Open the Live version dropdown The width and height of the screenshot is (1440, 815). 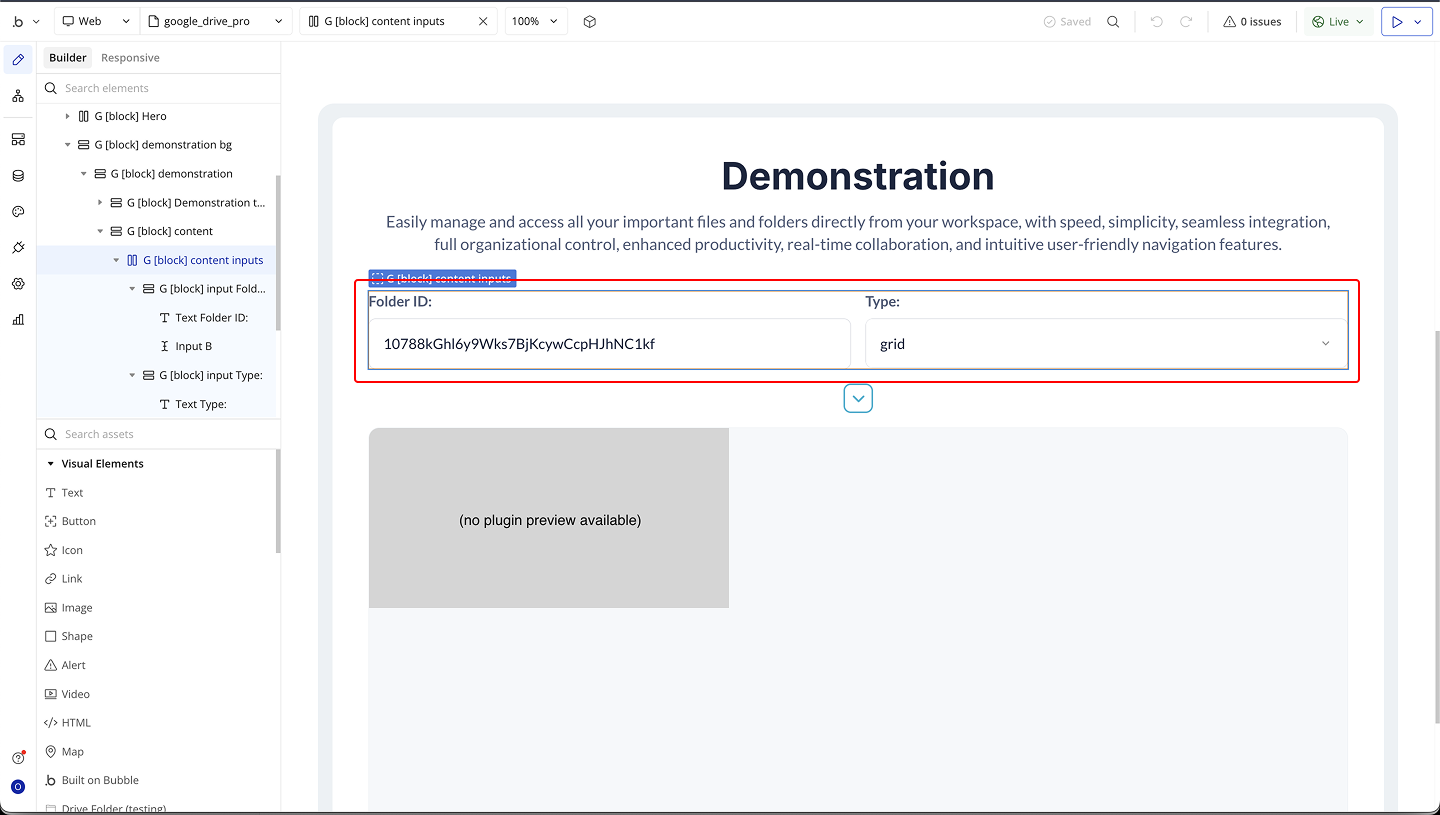pyautogui.click(x=1338, y=21)
